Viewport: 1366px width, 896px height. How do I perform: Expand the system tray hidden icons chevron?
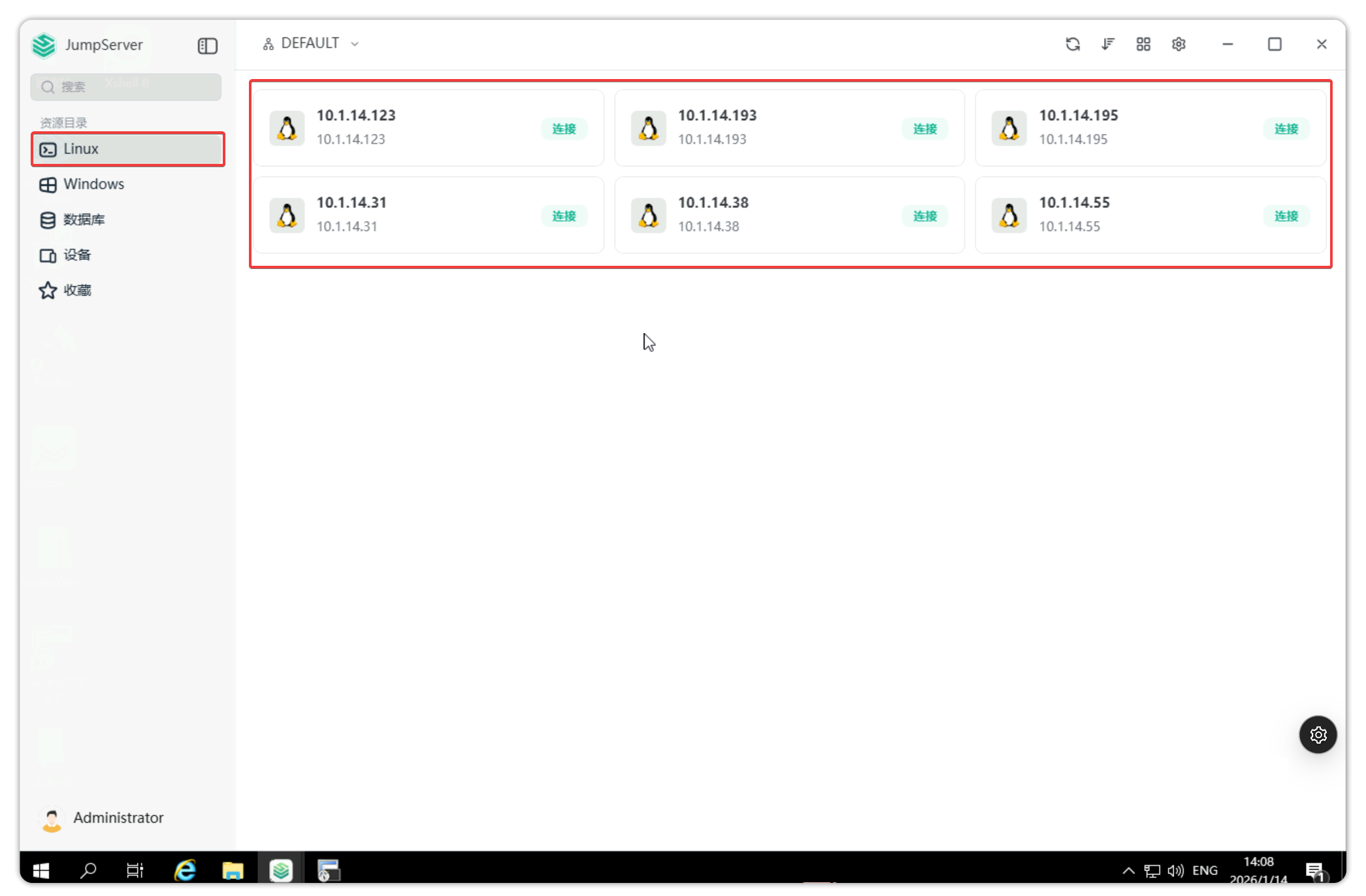click(x=1128, y=871)
